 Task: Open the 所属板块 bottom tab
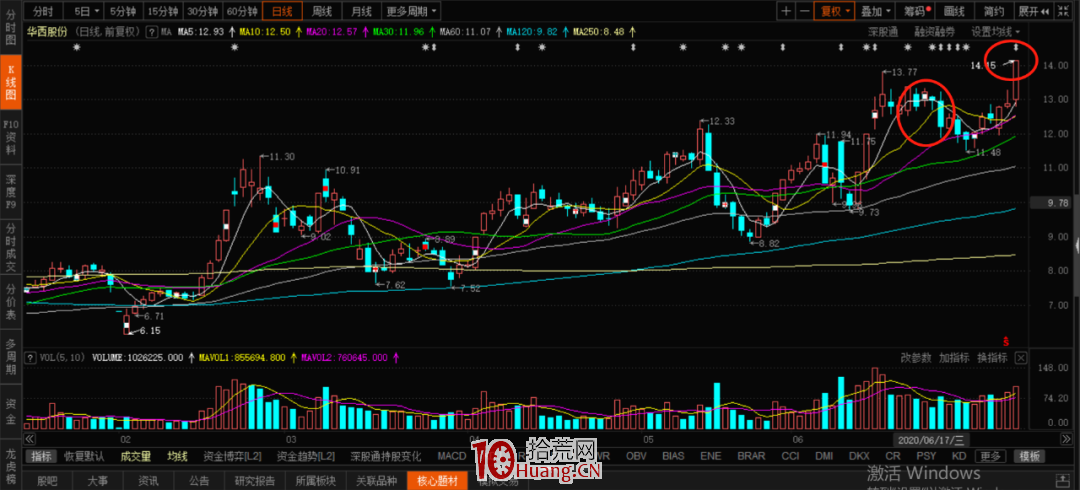tap(315, 480)
